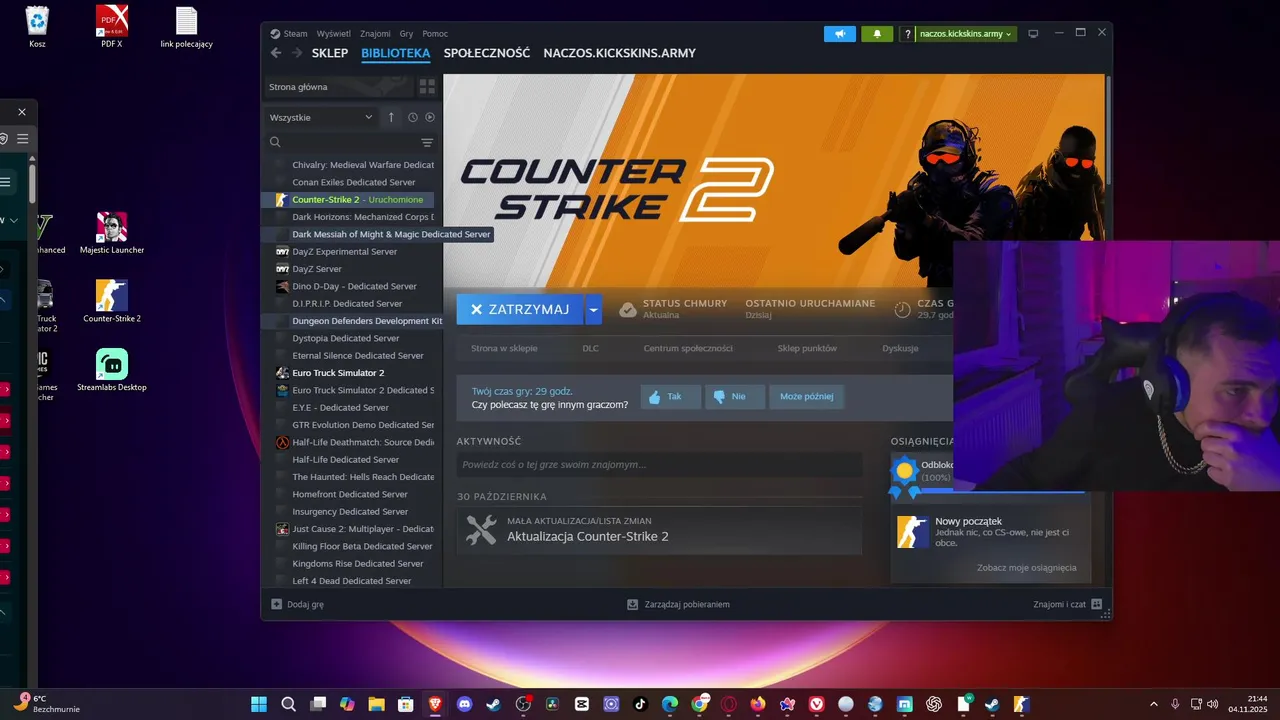Toggle the recent activity clock filter

tap(413, 117)
